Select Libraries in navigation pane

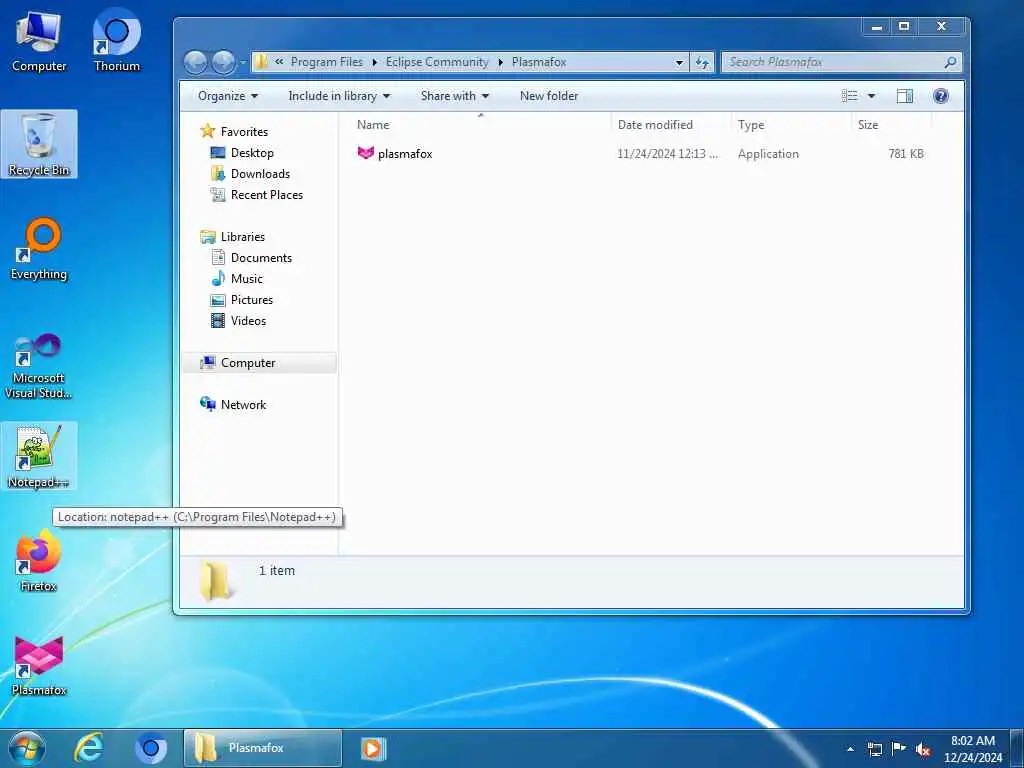242,236
